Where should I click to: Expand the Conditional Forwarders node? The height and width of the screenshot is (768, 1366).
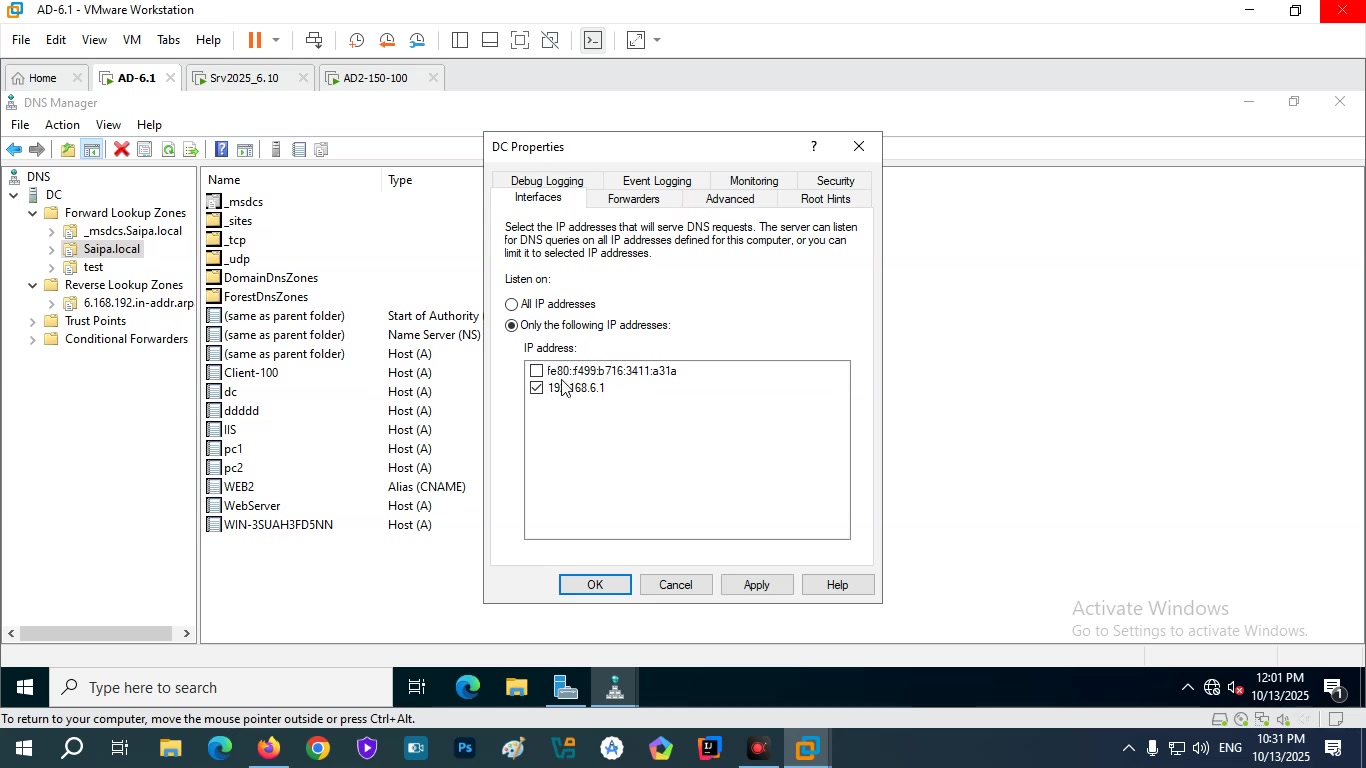click(33, 340)
